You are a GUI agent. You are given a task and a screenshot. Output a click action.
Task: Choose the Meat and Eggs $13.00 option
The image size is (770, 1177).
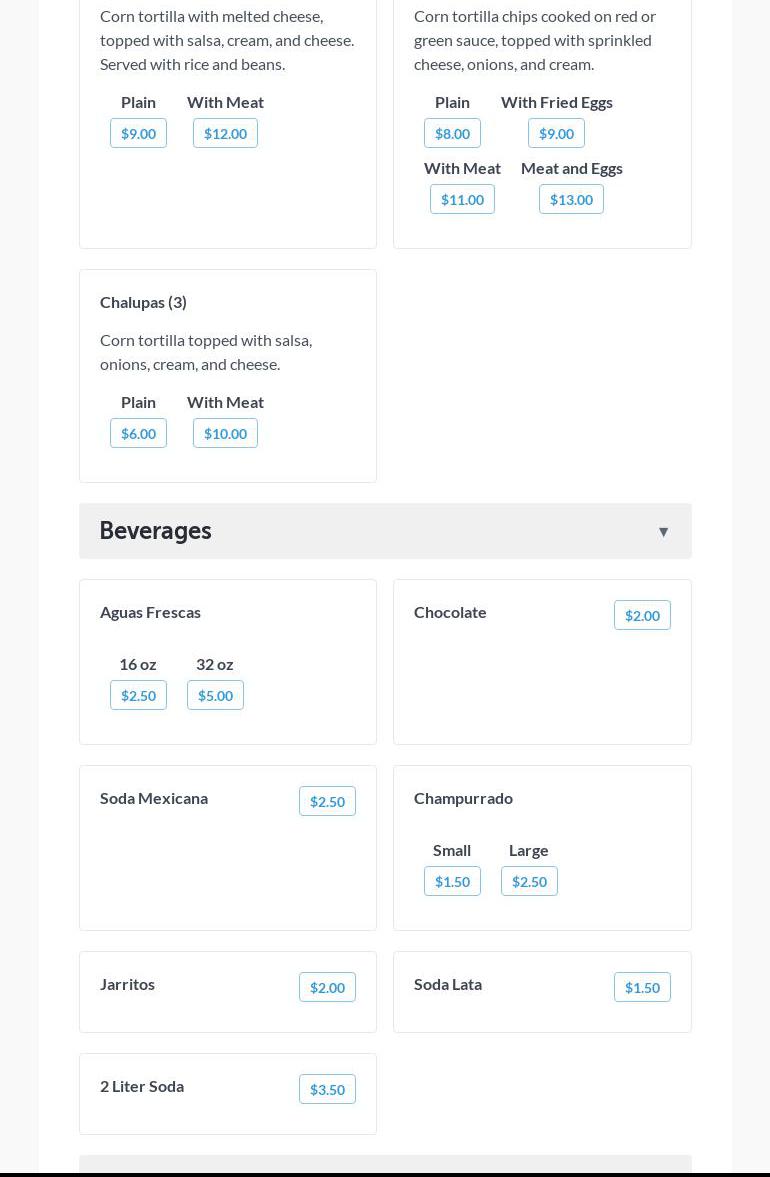click(571, 200)
